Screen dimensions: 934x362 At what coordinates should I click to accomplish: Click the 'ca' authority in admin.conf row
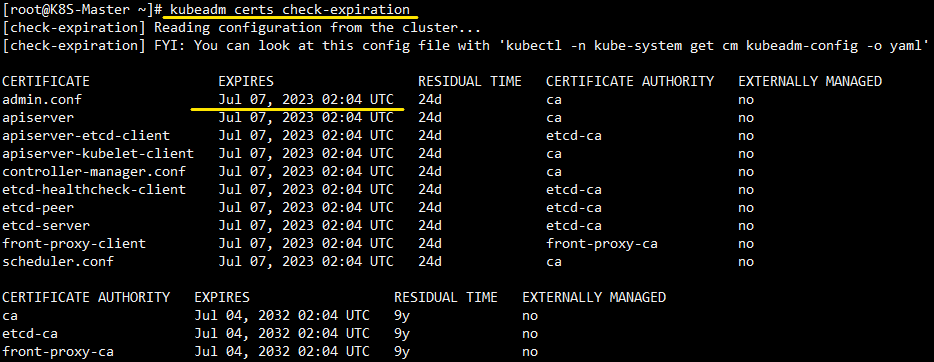[554, 101]
